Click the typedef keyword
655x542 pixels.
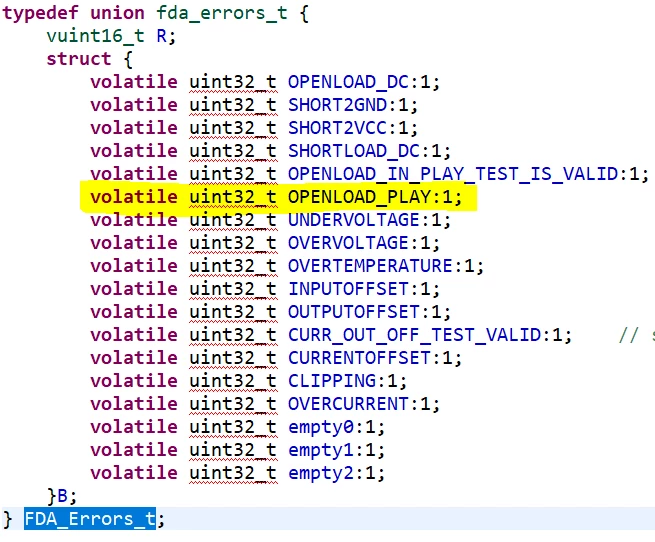click(41, 13)
